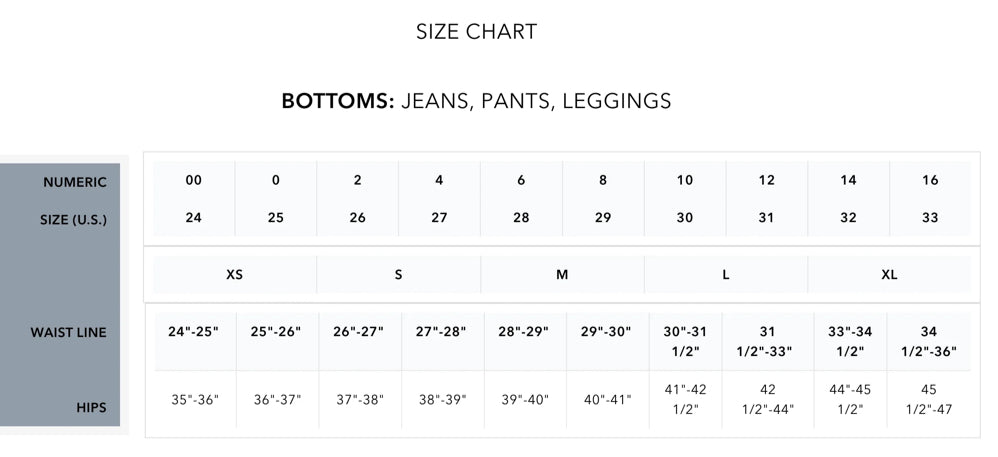
Task: Select waist 34 1/2"-36" cell
Action: pyautogui.click(x=929, y=342)
